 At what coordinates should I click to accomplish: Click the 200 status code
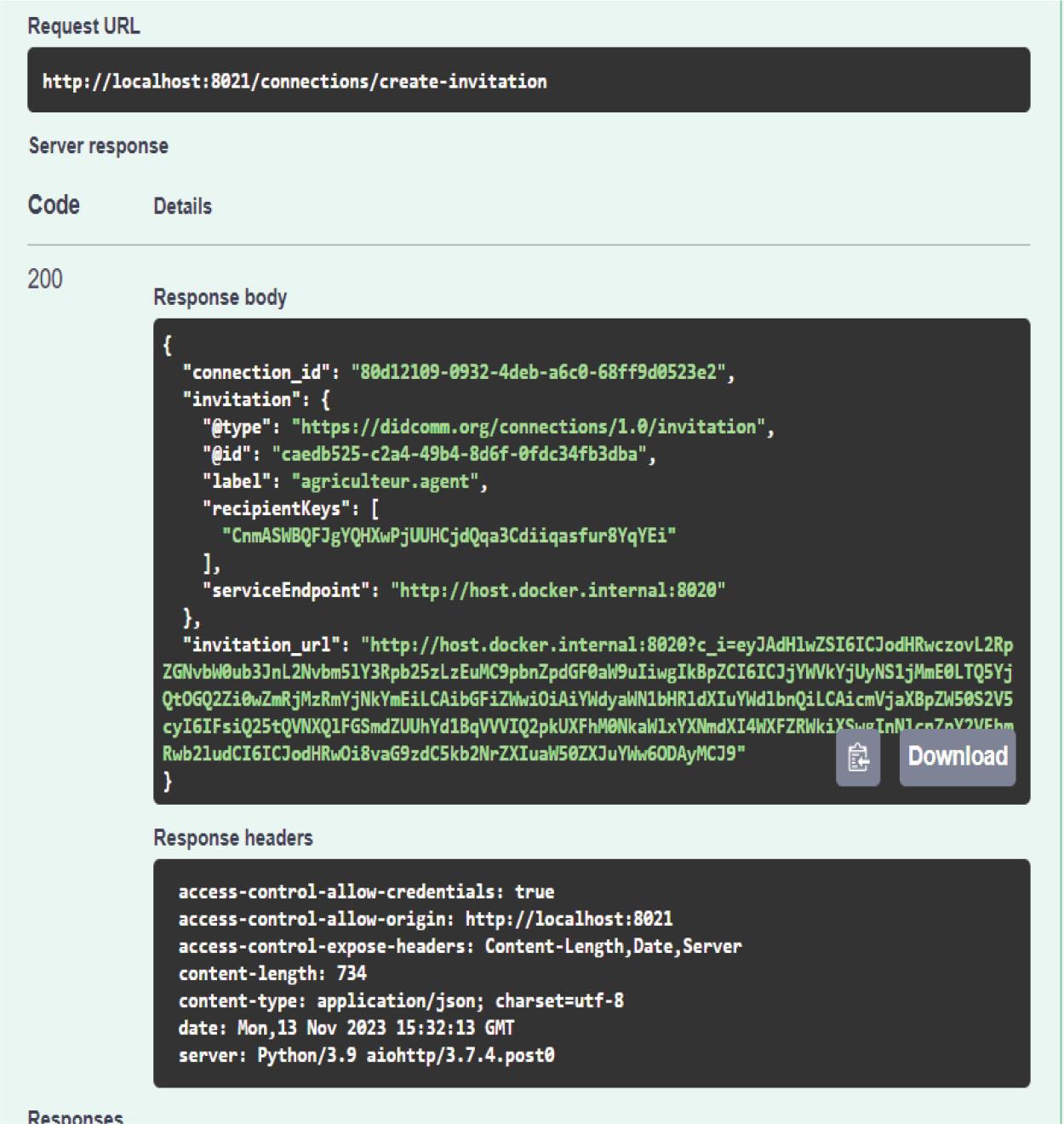point(44,278)
